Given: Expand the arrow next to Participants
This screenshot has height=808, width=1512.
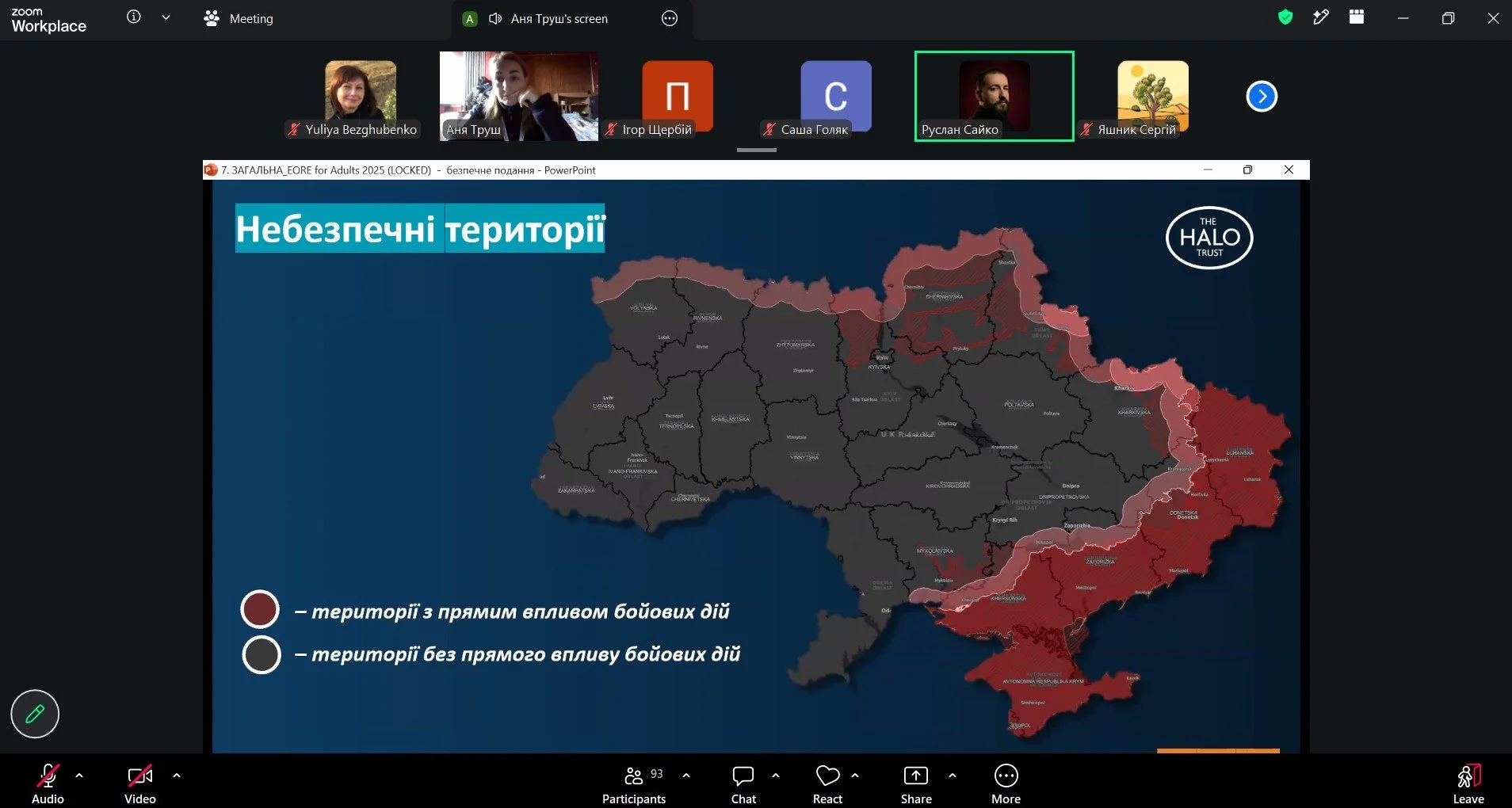Looking at the screenshot, I should click(x=686, y=776).
